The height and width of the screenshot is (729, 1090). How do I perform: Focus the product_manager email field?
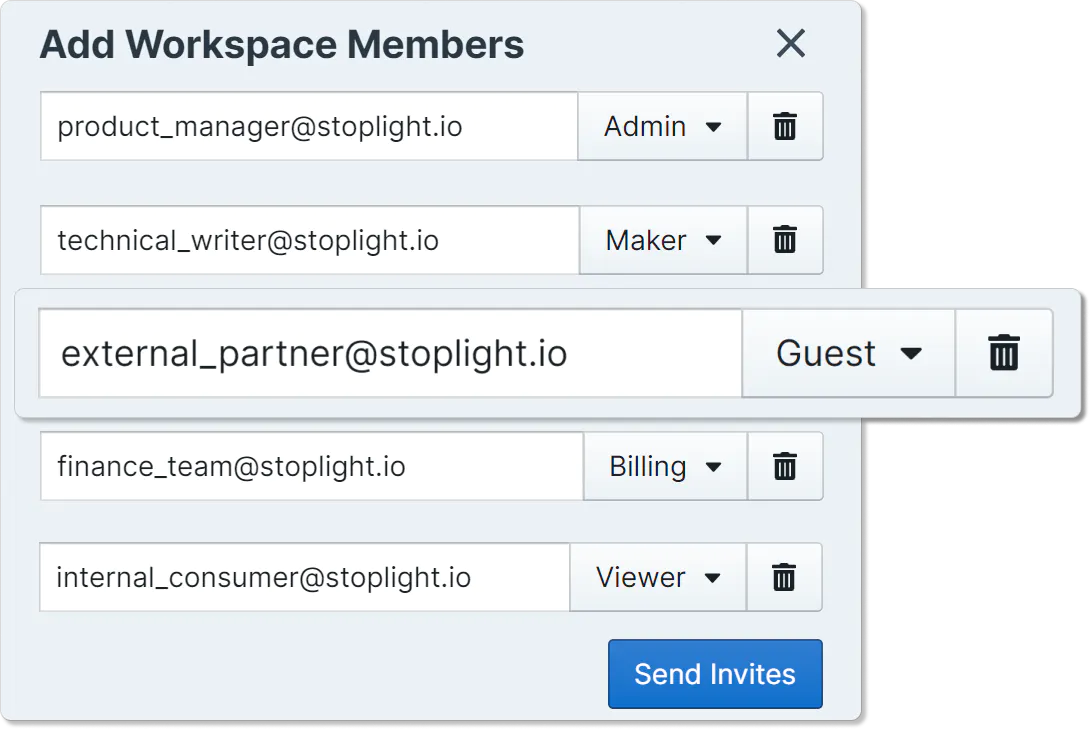pyautogui.click(x=309, y=127)
